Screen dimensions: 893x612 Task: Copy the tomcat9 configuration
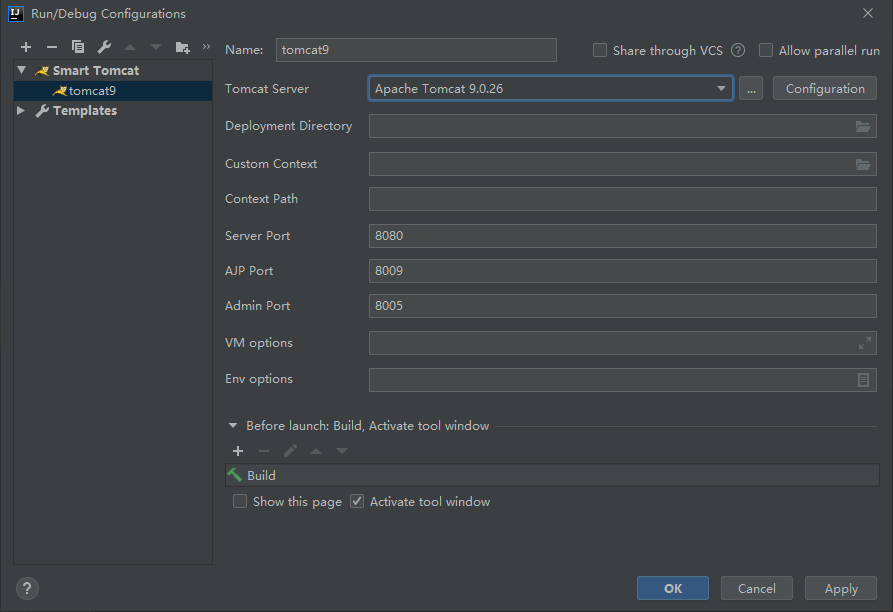(x=77, y=46)
